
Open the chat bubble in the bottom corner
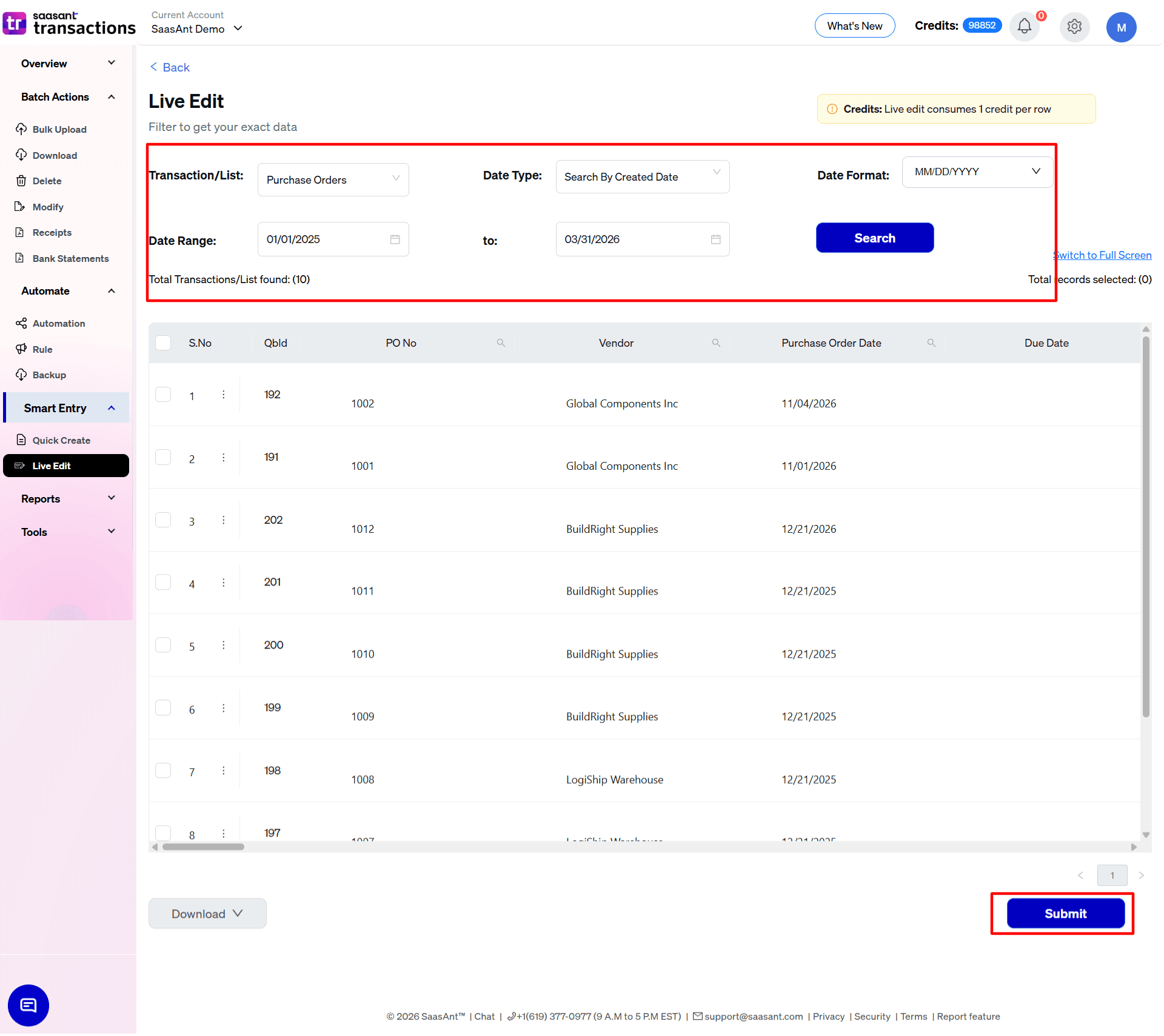pyautogui.click(x=28, y=1005)
